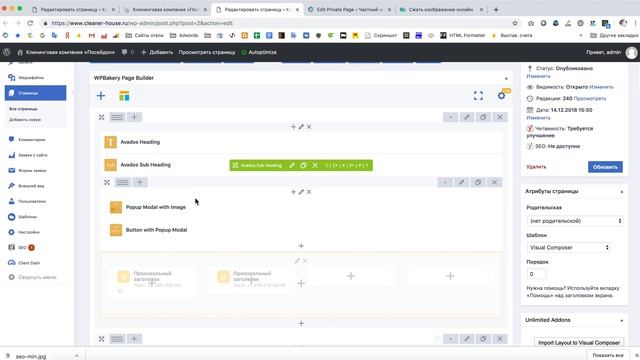Screen dimensions: 640x360
Task: Delete the inner row
Action: click(x=494, y=182)
